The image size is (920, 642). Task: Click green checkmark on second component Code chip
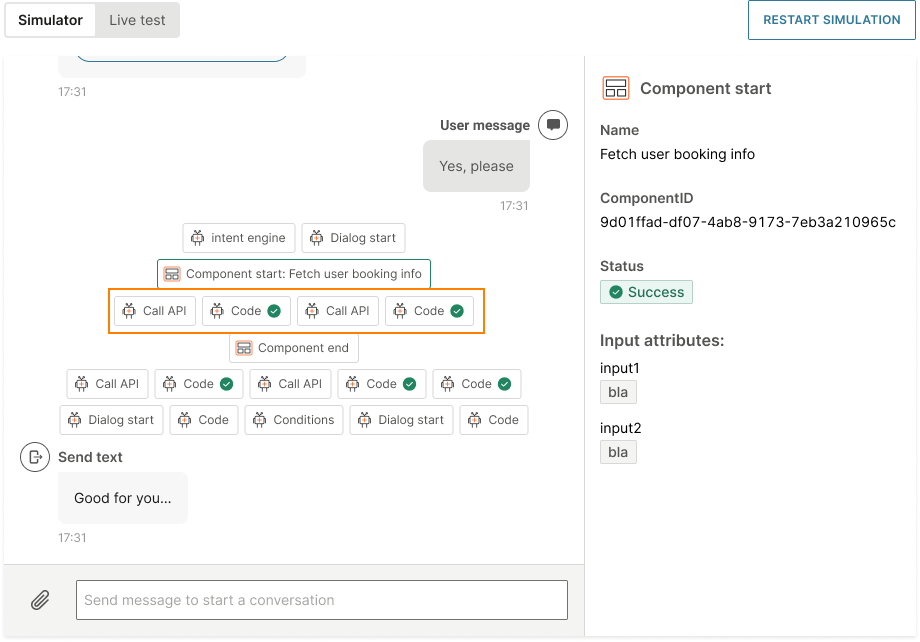pyautogui.click(x=457, y=311)
